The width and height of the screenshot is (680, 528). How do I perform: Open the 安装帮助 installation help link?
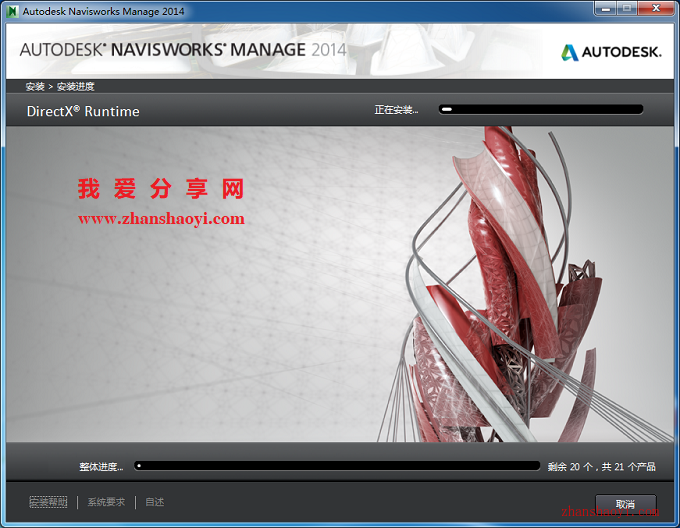(48, 502)
